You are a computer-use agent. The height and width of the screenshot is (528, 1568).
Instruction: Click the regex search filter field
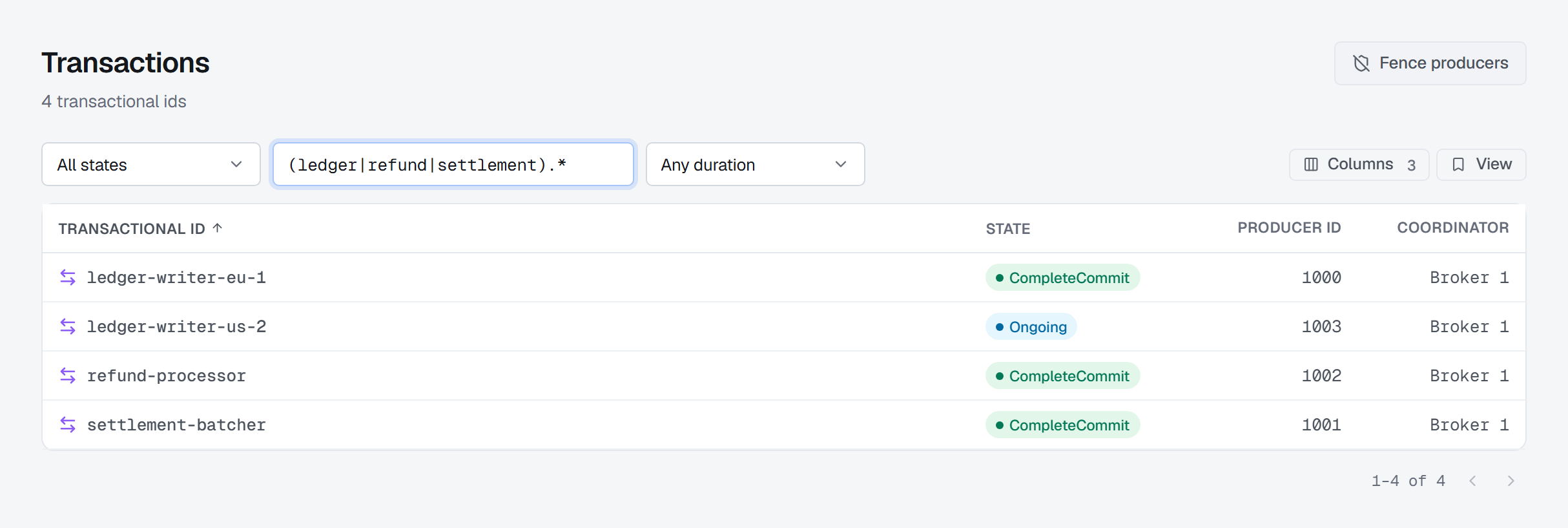click(453, 164)
